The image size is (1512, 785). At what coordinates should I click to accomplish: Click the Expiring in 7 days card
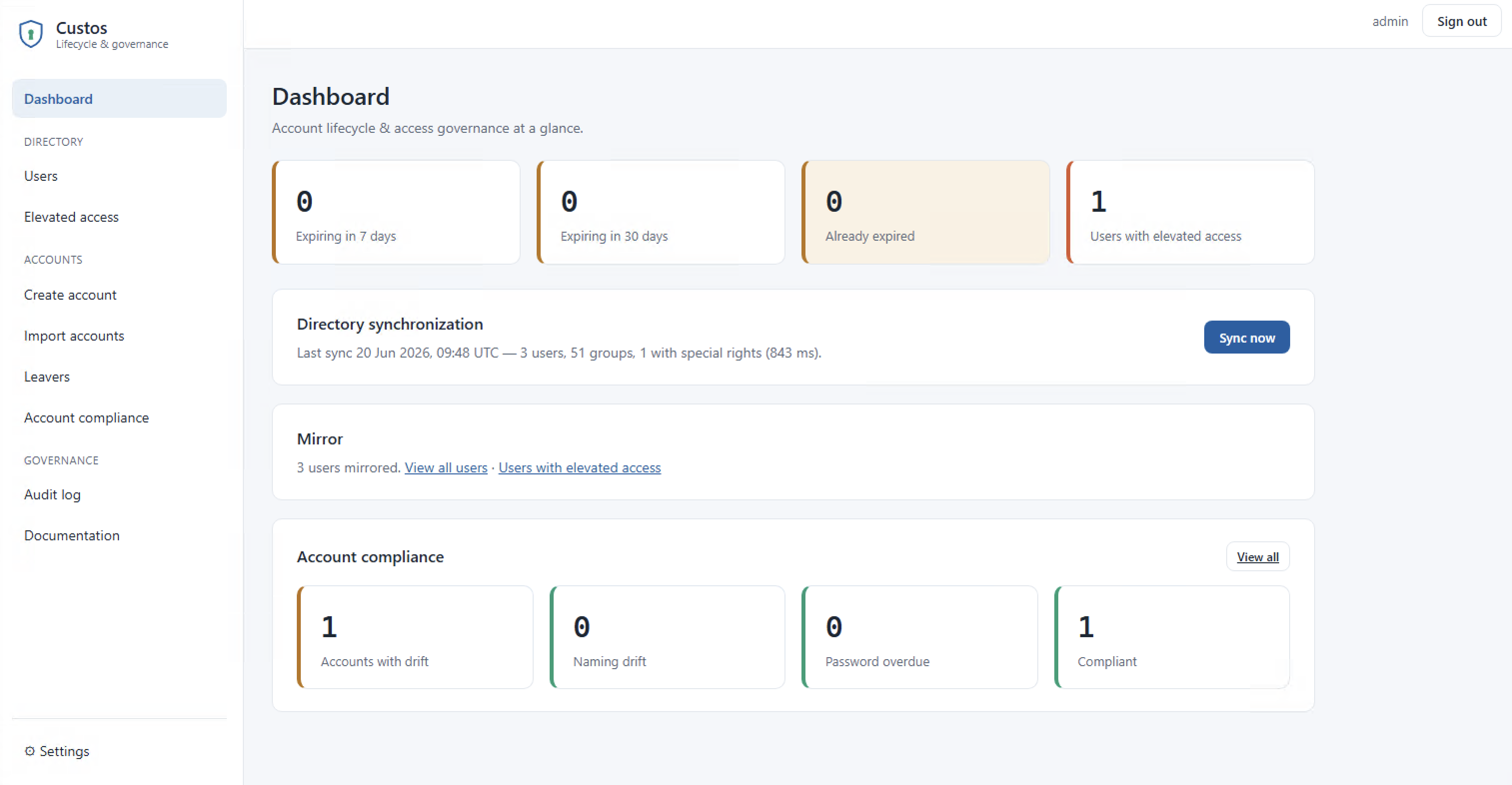coord(396,212)
